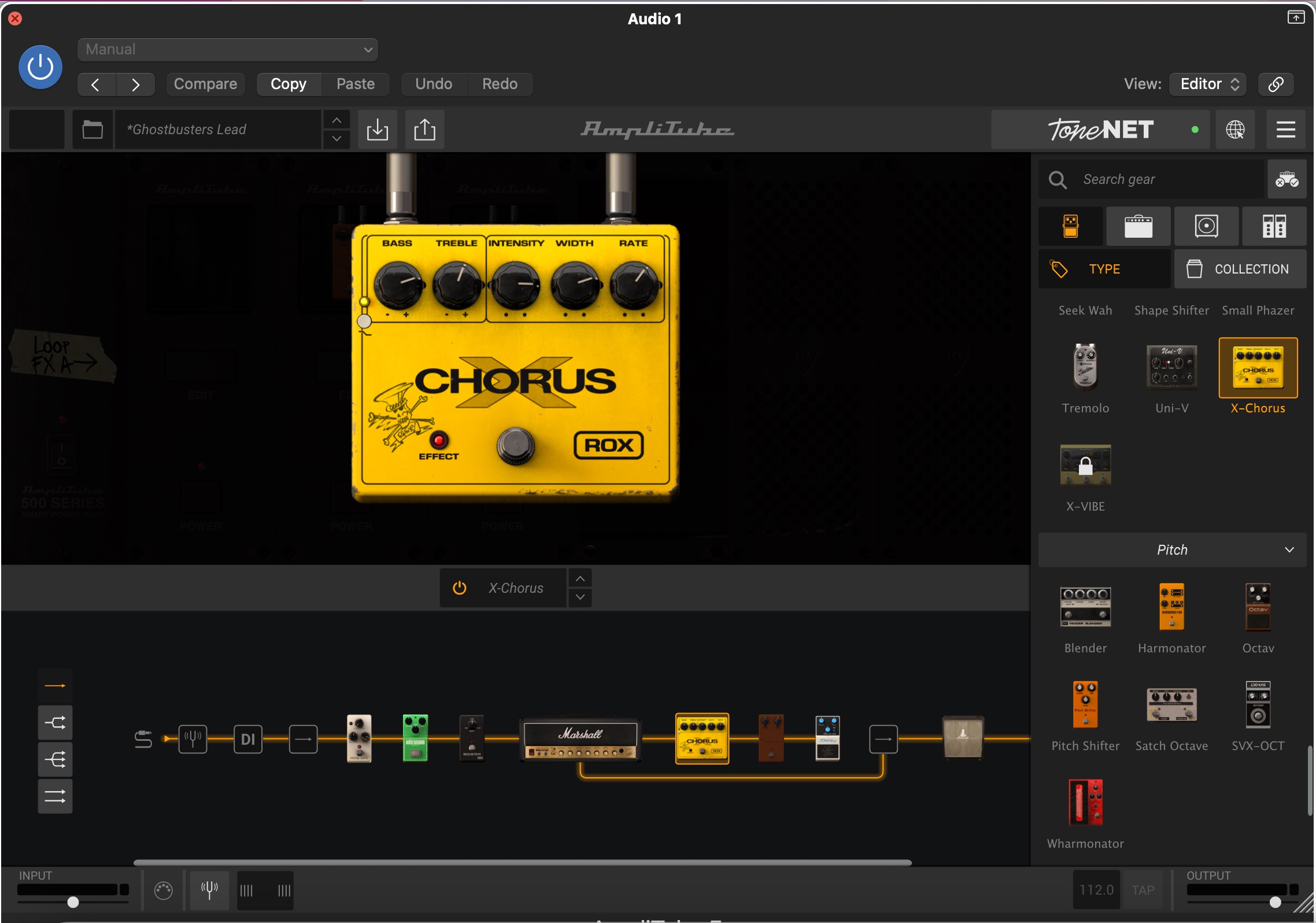Select the Cabinet gear category
Screen dimensions: 1316x923
(x=1207, y=226)
